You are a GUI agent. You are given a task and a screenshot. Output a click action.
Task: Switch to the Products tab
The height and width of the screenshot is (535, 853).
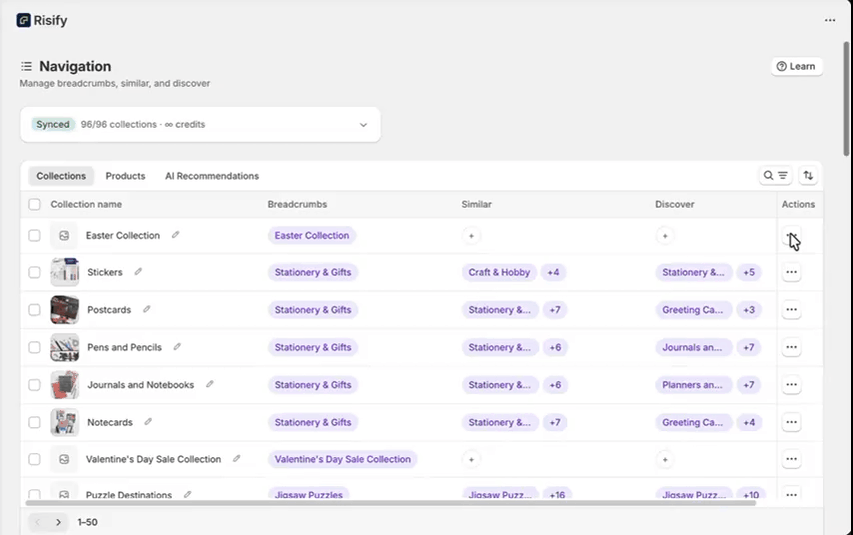(x=125, y=176)
